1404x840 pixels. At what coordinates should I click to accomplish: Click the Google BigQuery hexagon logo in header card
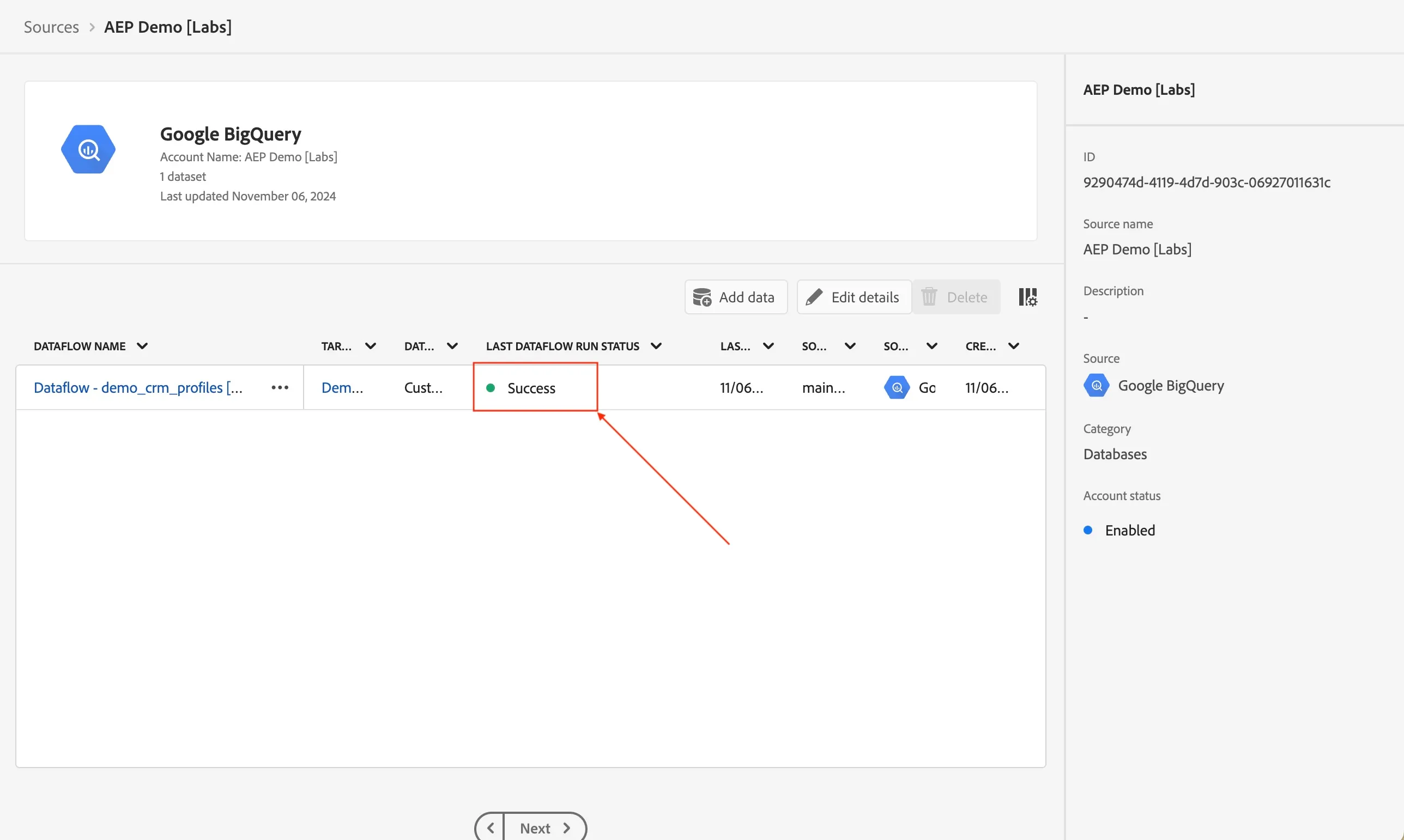pos(88,149)
